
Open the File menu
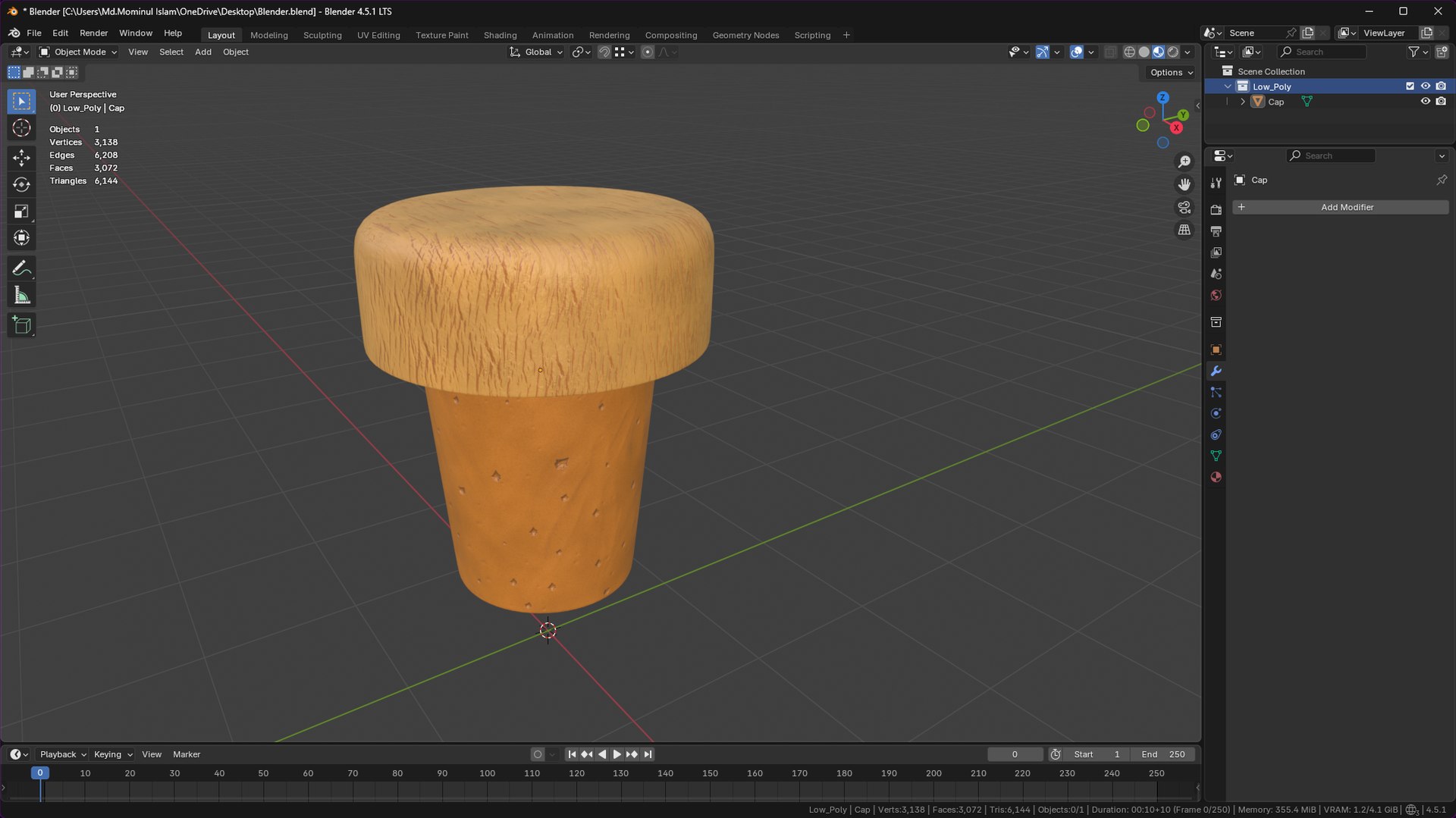pyautogui.click(x=34, y=33)
